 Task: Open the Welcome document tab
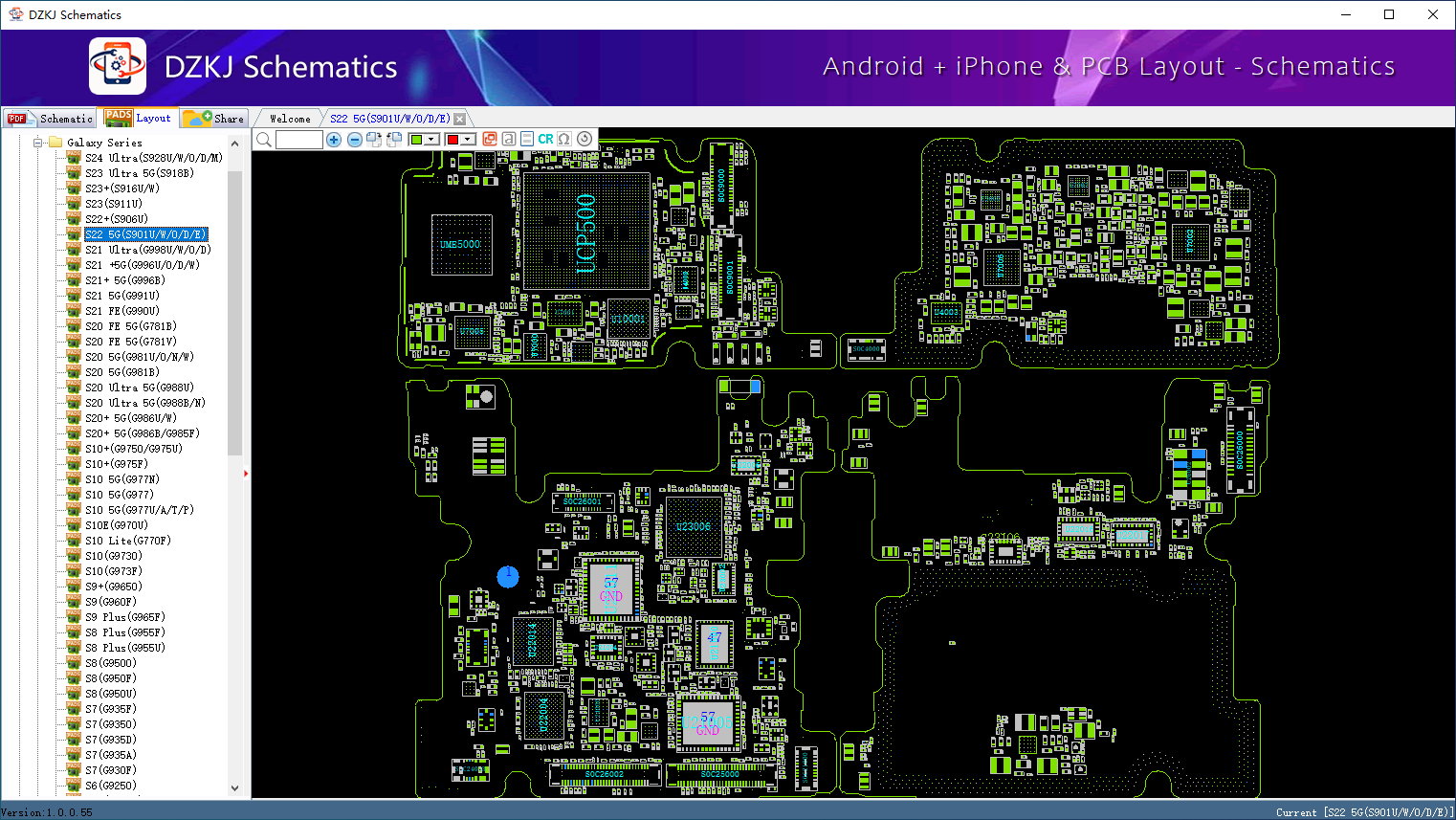290,119
